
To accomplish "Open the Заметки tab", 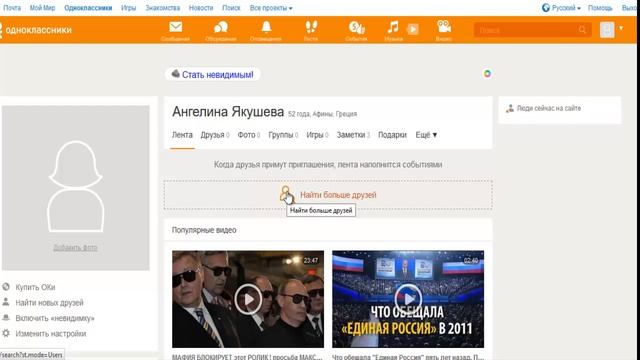I will click(x=353, y=135).
